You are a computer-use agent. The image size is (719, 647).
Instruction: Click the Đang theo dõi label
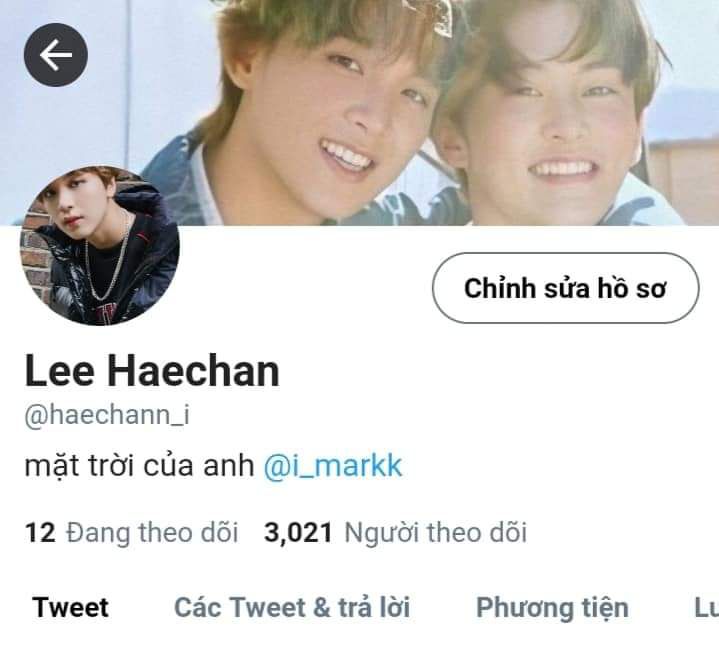152,533
